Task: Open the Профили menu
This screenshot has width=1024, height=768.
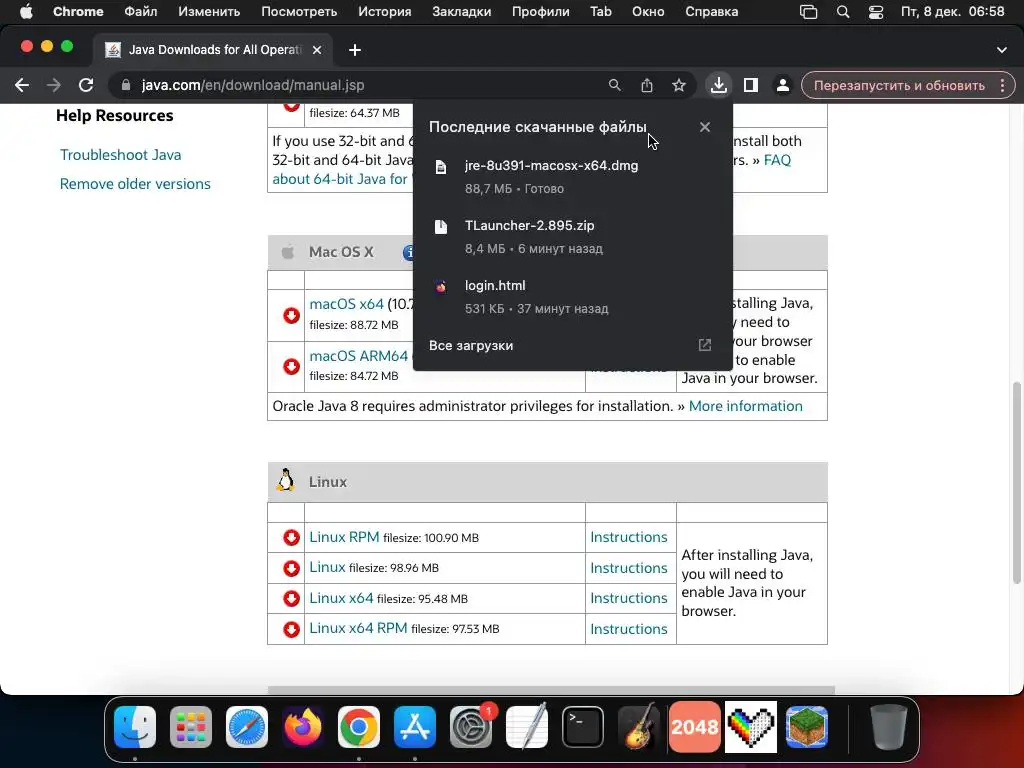Action: (x=541, y=12)
